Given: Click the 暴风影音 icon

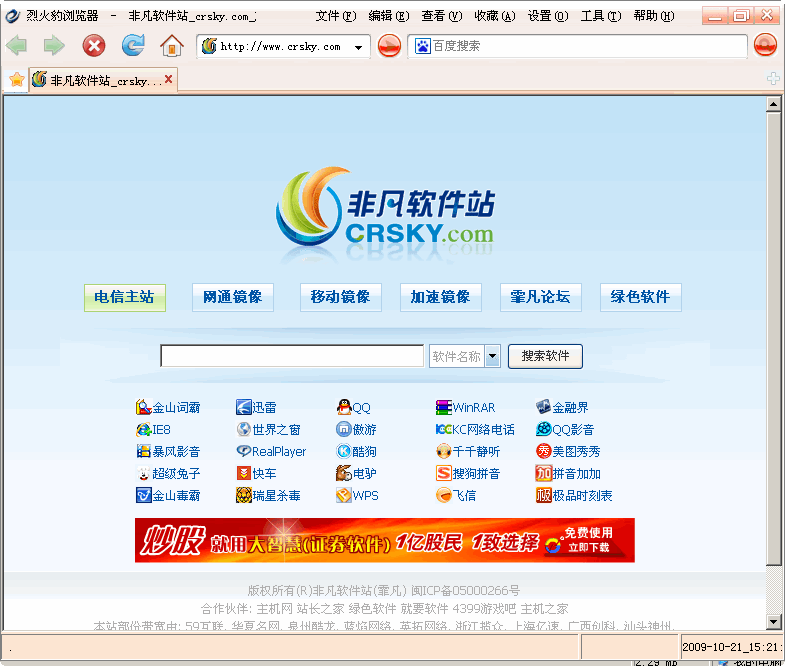Looking at the screenshot, I should (x=143, y=451).
